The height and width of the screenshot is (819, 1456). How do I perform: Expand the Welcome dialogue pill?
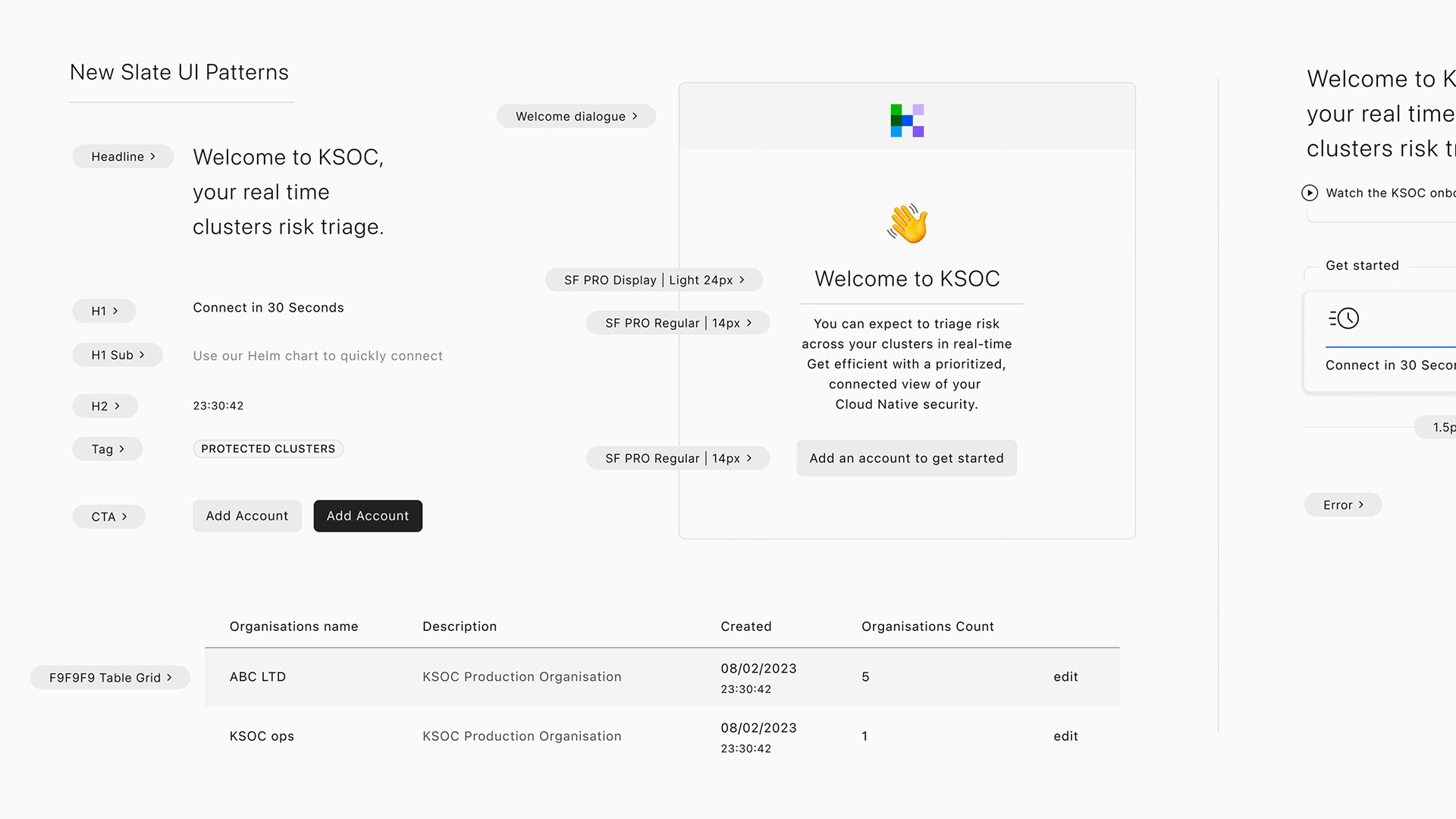(x=576, y=116)
